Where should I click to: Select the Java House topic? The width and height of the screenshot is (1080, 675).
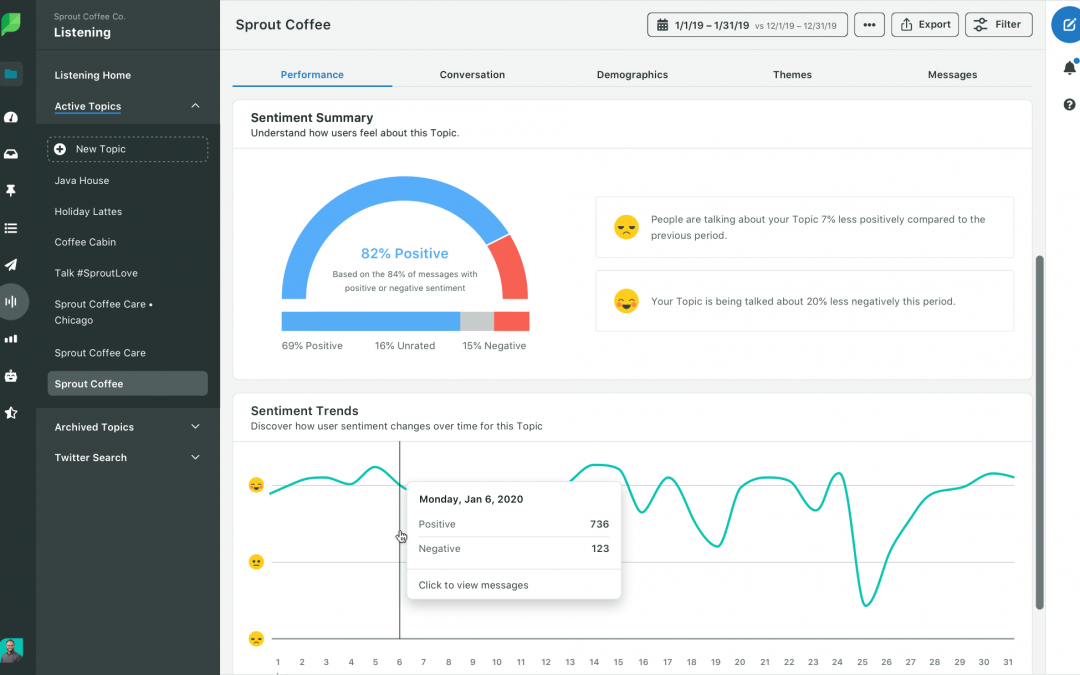point(81,180)
